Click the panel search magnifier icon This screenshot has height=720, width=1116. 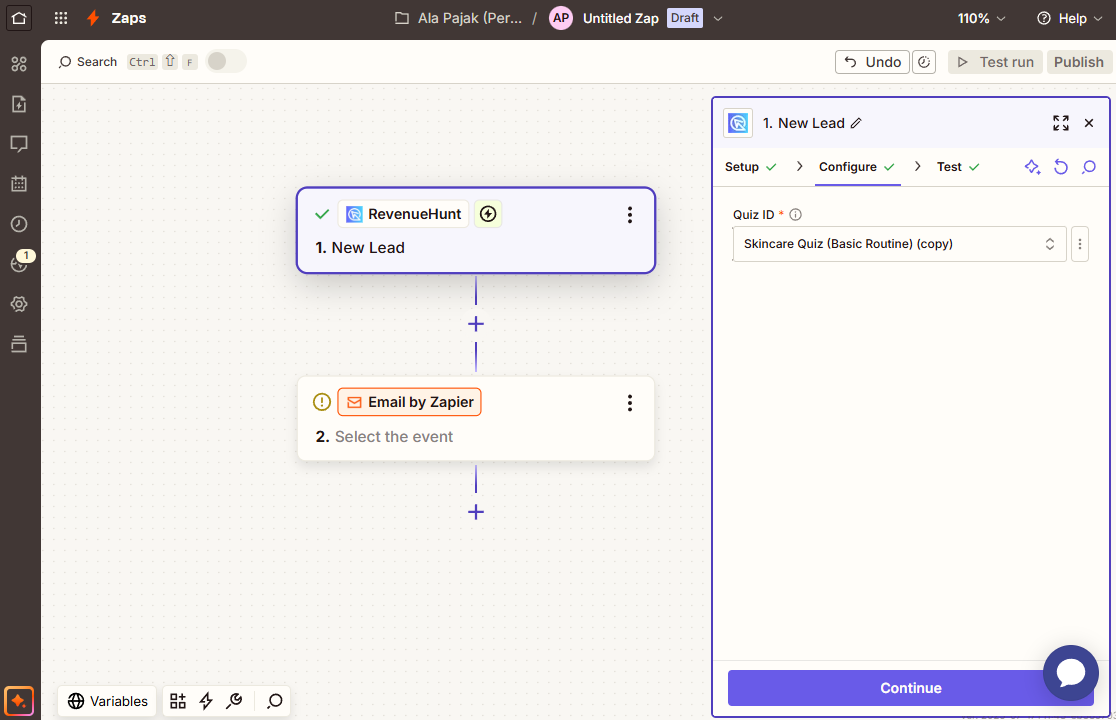[1089, 166]
